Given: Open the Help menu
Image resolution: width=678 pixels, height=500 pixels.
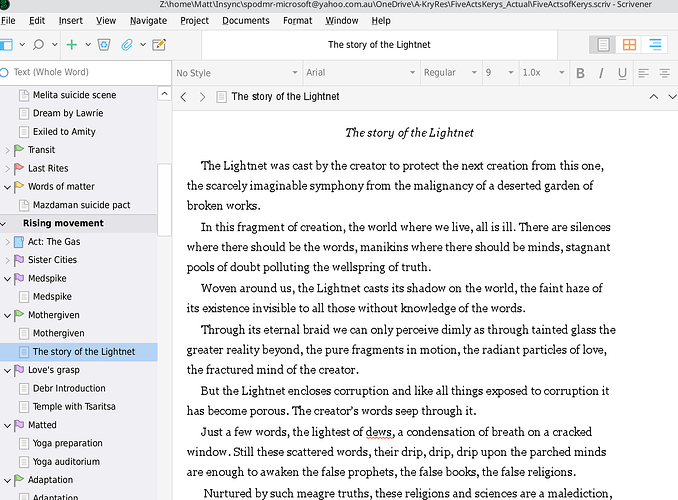Looking at the screenshot, I should click(381, 20).
